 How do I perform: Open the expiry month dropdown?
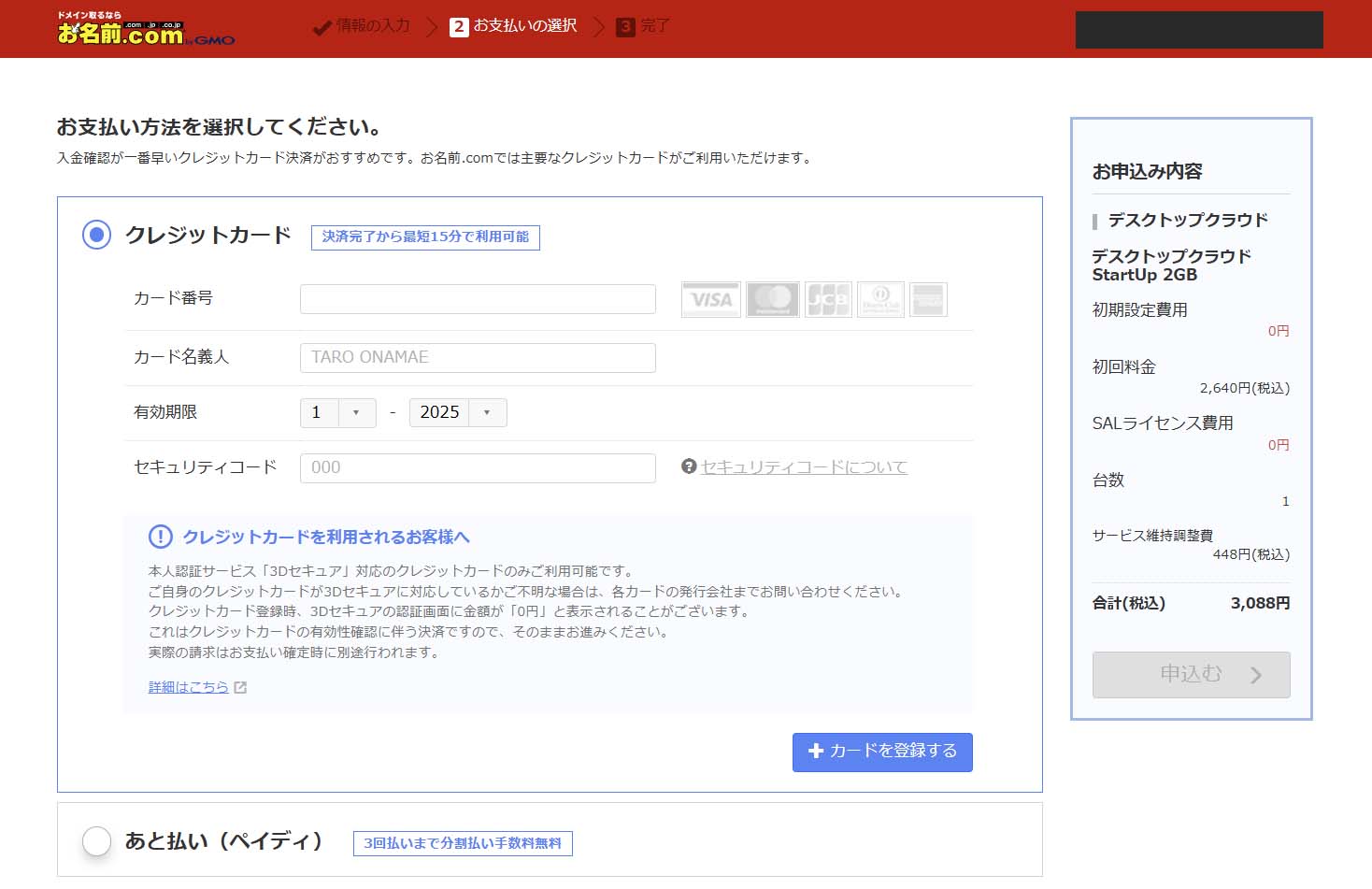click(338, 412)
